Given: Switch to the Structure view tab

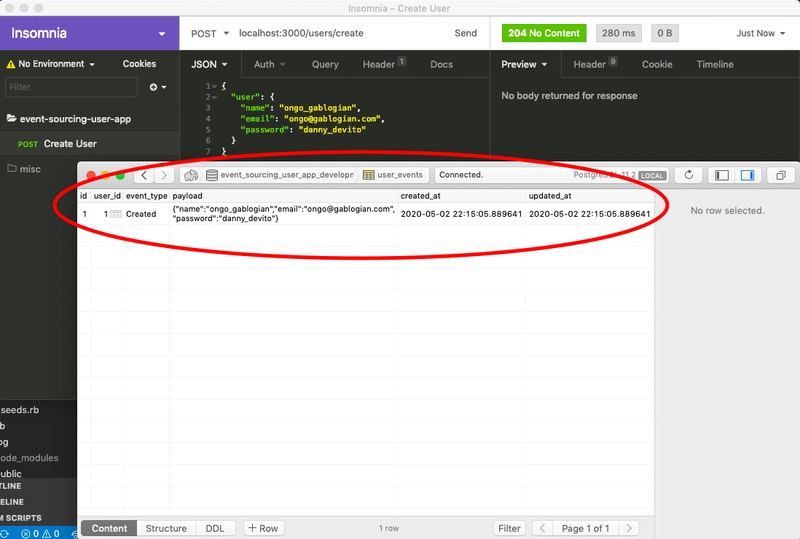Looking at the screenshot, I should pyautogui.click(x=166, y=528).
